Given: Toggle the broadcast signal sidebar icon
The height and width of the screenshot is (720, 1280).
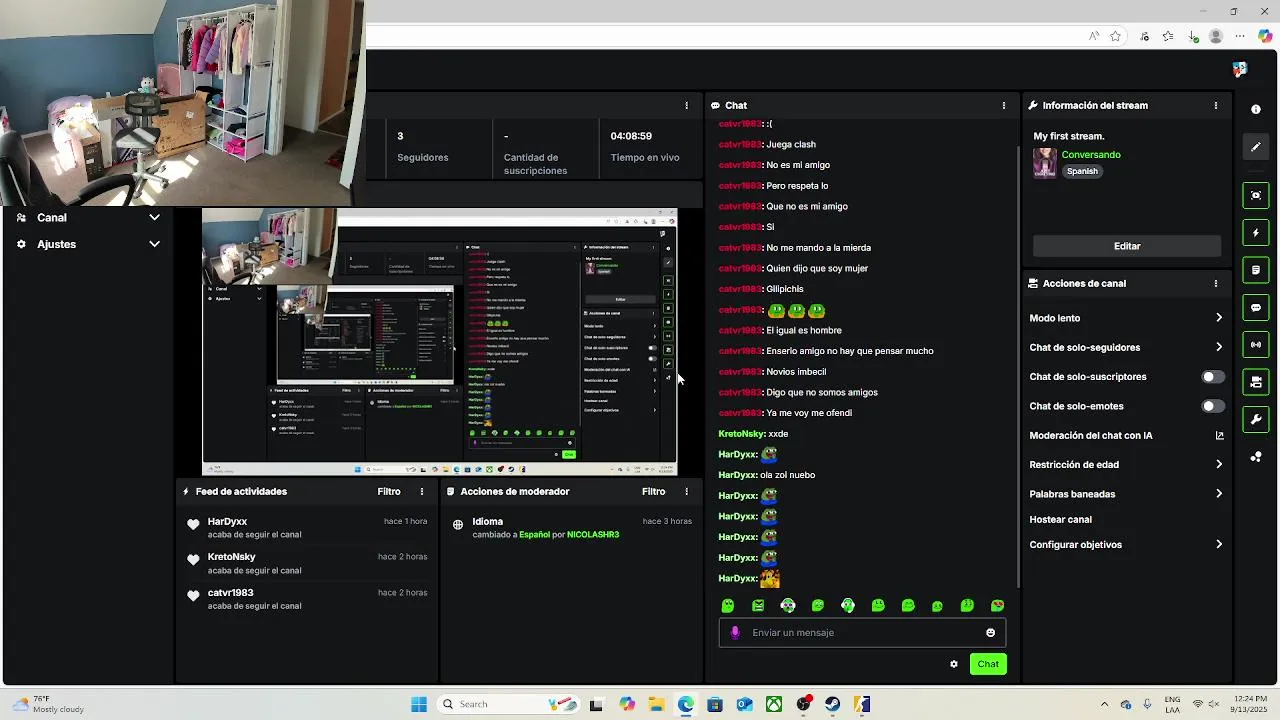Looking at the screenshot, I should coord(1256,345).
